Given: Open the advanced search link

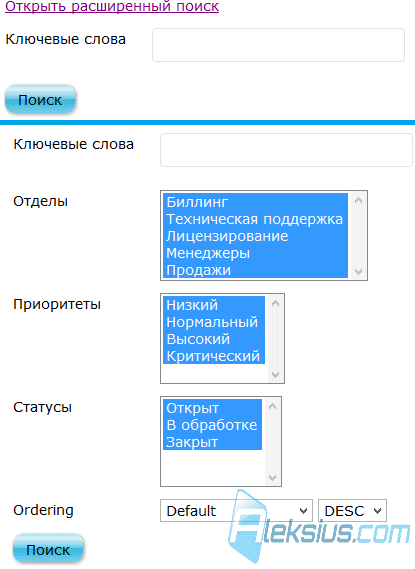Looking at the screenshot, I should (112, 6).
